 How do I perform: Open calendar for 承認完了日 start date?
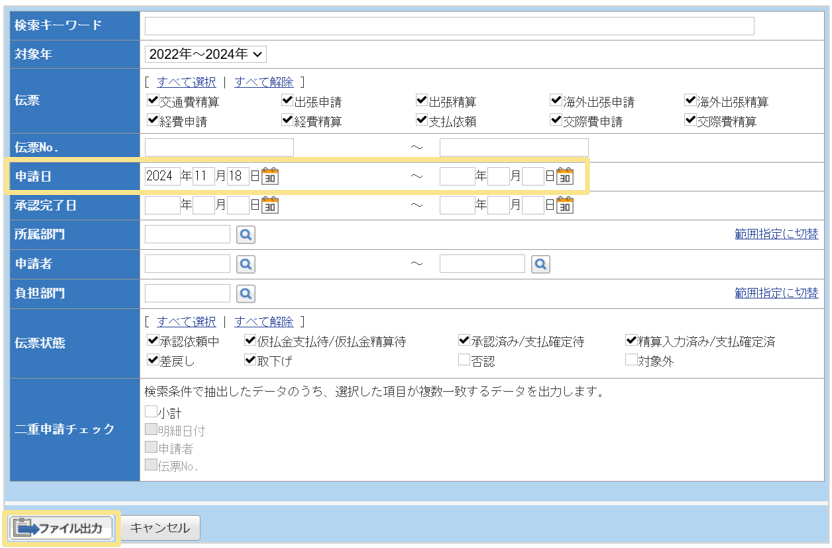click(x=270, y=206)
